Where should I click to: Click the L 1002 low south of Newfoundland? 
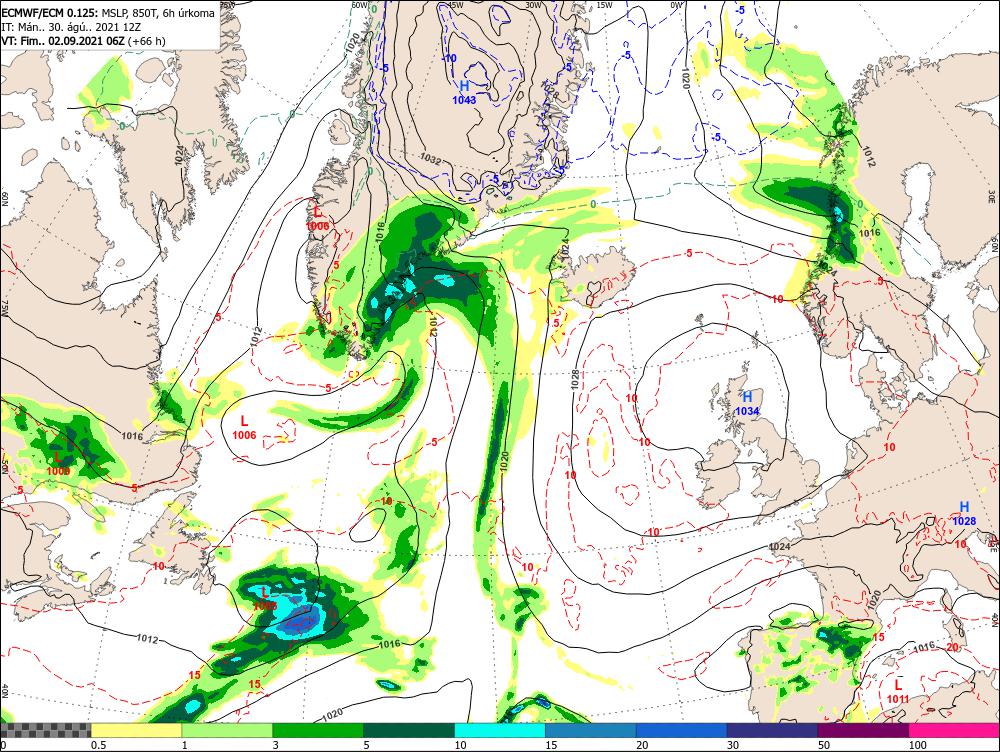(x=265, y=598)
